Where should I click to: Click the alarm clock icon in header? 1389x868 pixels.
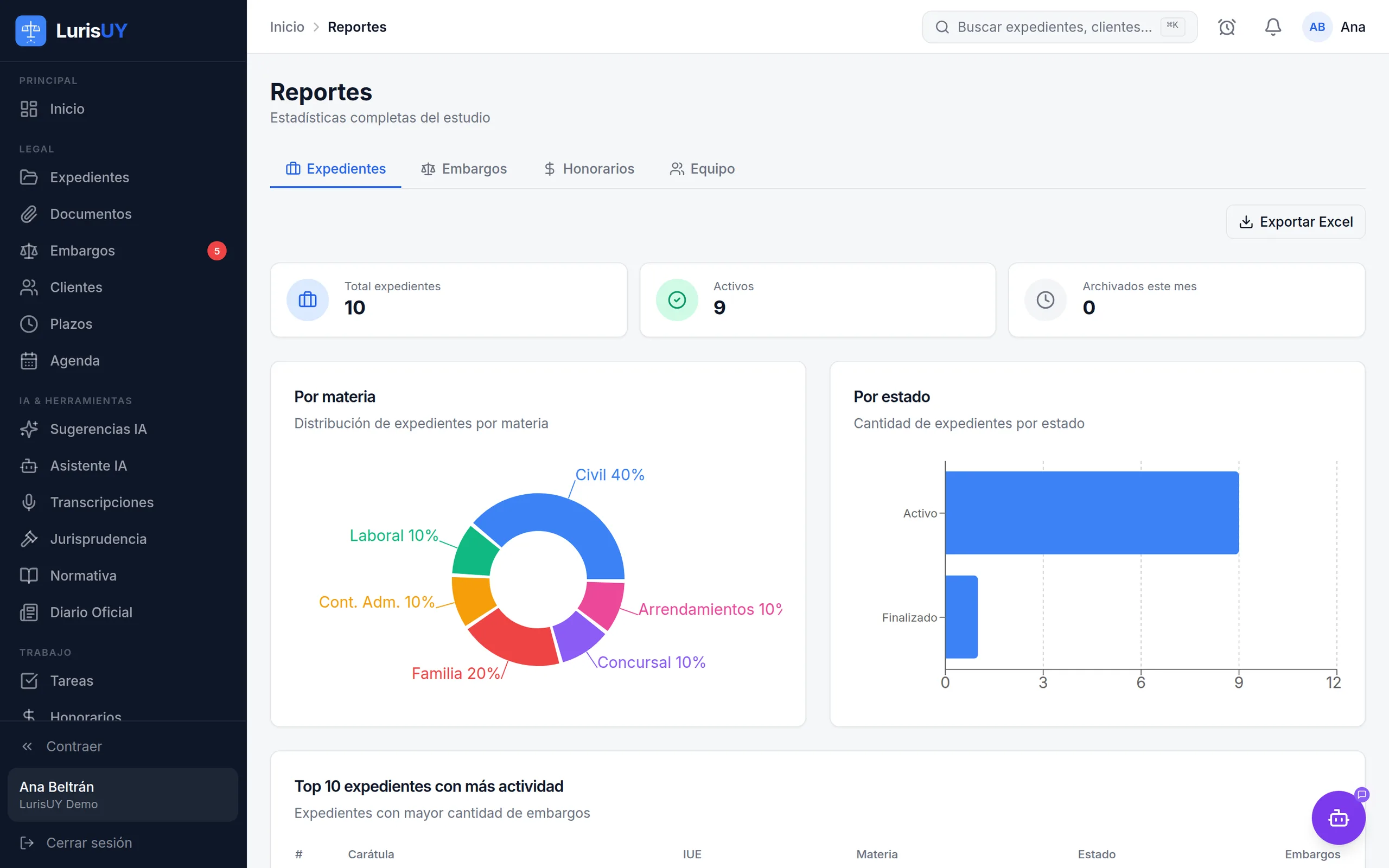coord(1227,27)
